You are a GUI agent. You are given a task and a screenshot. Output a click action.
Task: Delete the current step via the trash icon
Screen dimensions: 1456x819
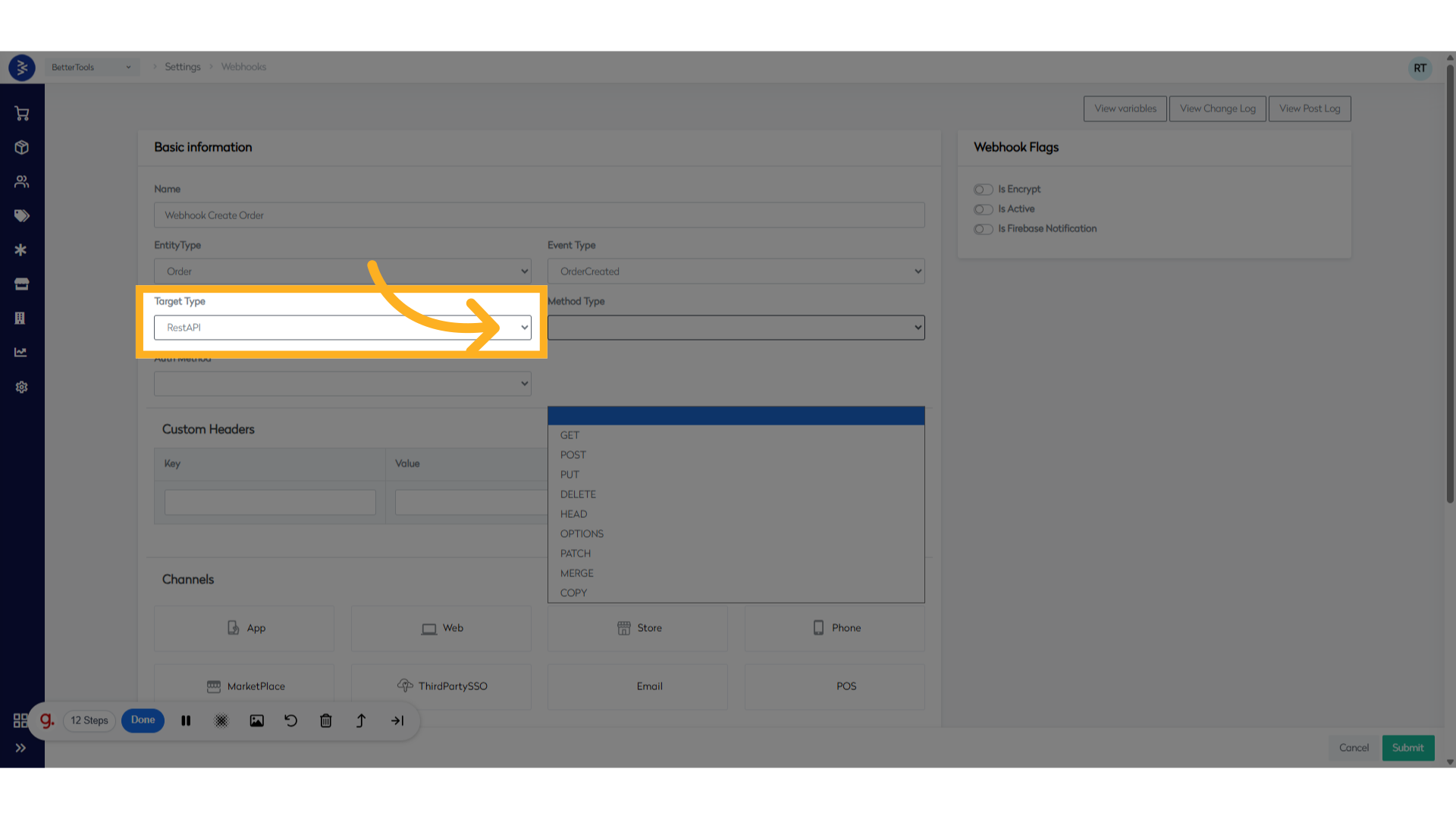(325, 720)
